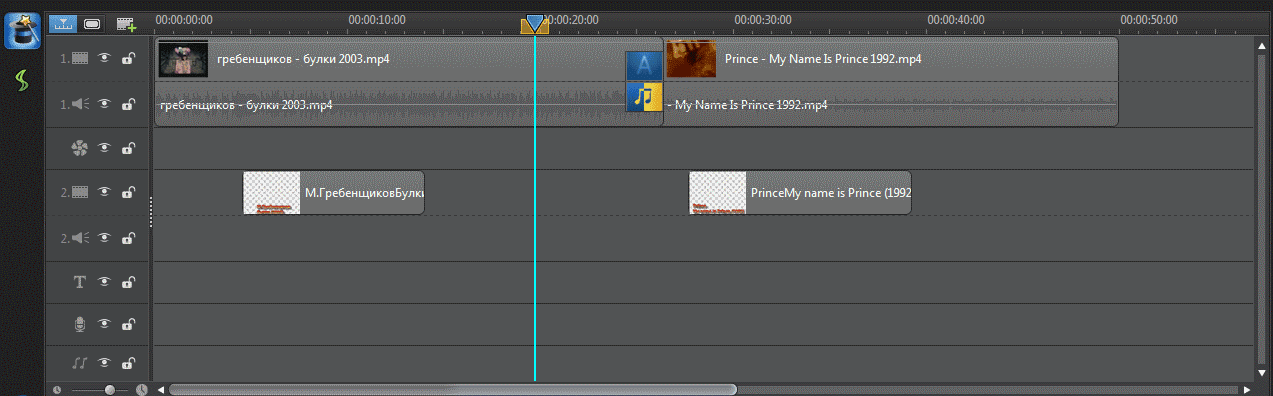Click the ruler at 00:00:30:00
This screenshot has width=1273, height=396.
763,19
